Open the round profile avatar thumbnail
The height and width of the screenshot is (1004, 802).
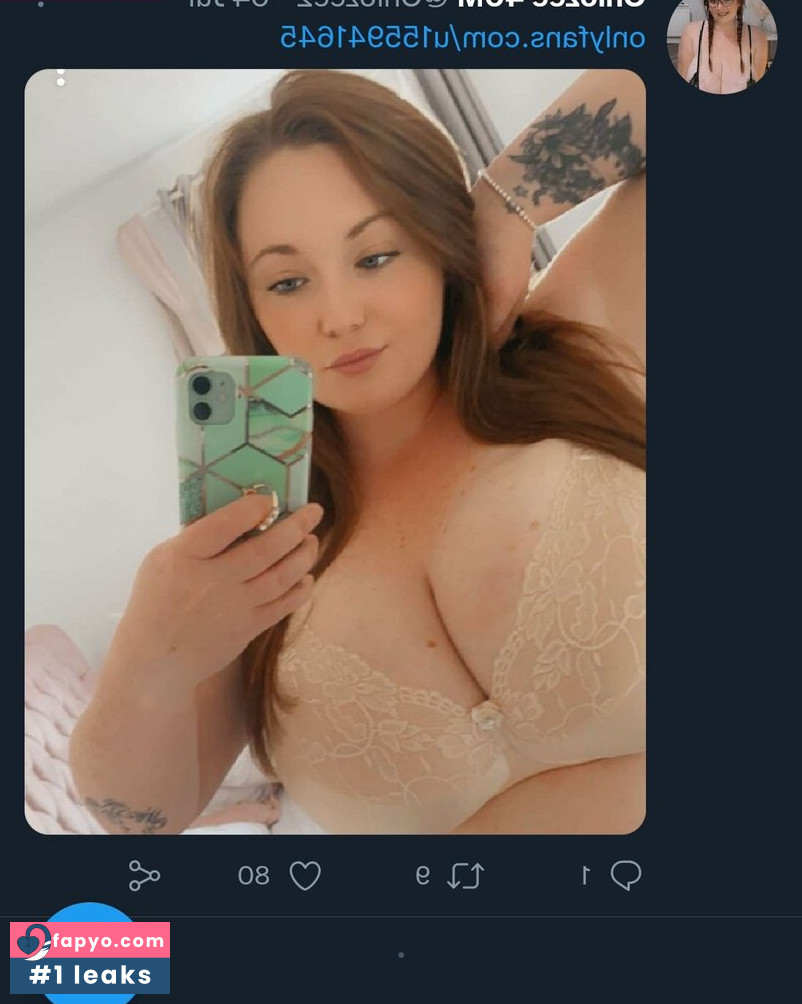coord(722,42)
